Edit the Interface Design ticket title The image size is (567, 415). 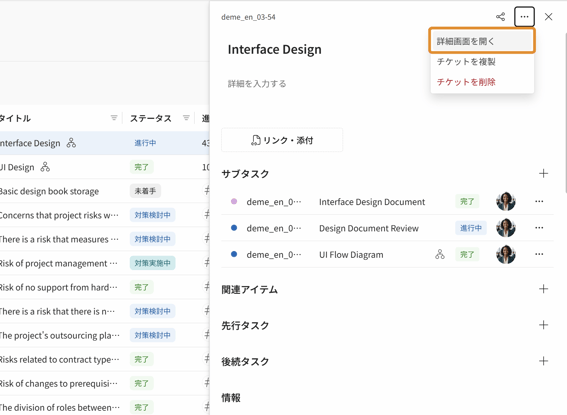[274, 49]
